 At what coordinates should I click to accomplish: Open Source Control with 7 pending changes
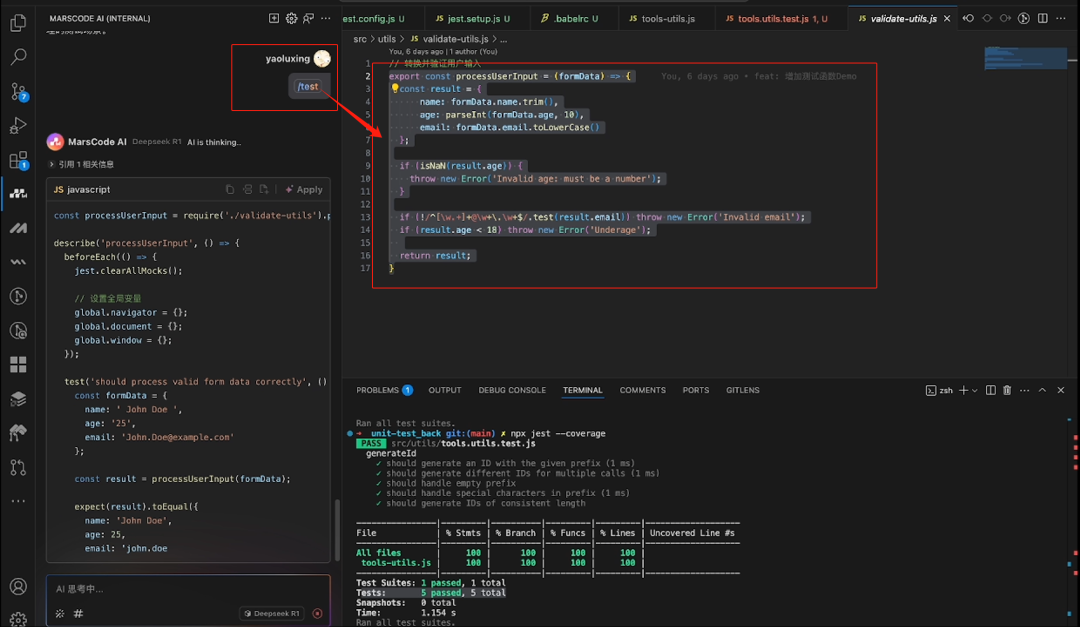pos(18,91)
